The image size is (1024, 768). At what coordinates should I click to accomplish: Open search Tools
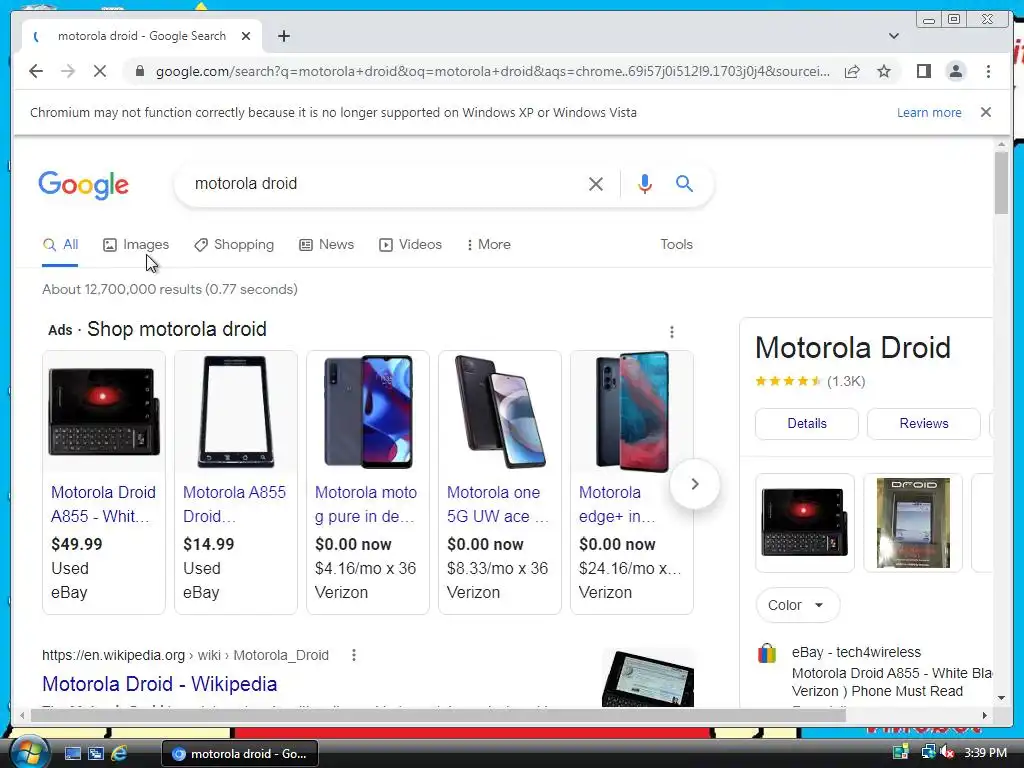(x=676, y=245)
